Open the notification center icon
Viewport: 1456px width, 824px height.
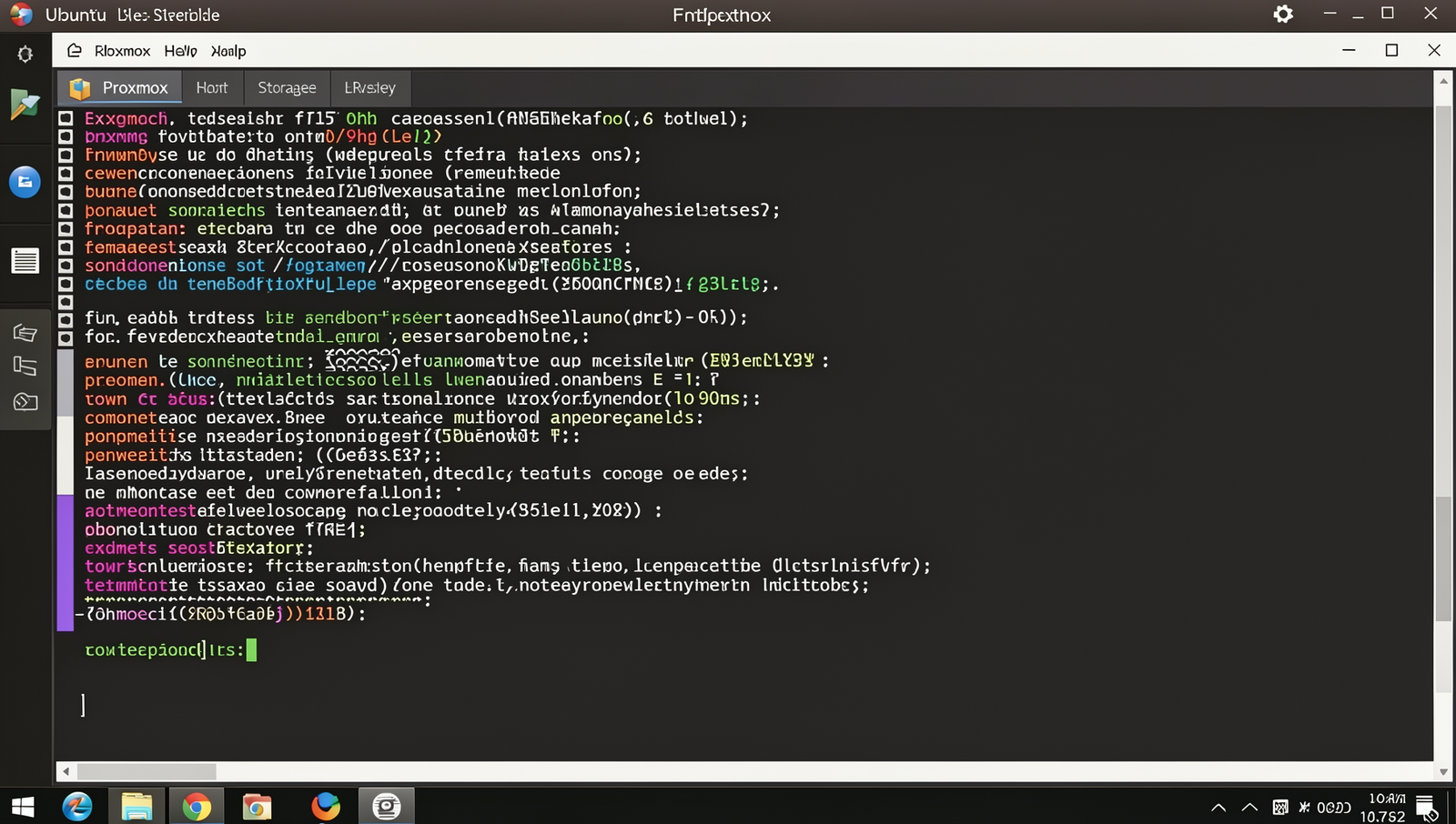pos(1426,808)
